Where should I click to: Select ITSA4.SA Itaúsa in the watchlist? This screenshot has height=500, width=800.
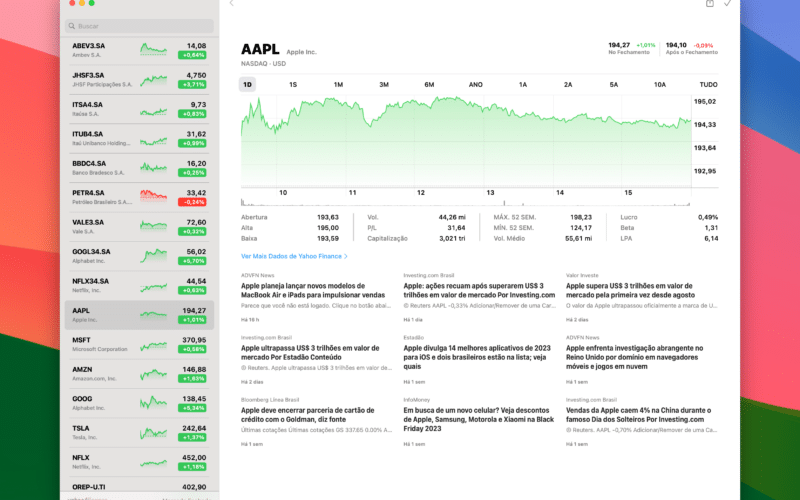pyautogui.click(x=139, y=109)
